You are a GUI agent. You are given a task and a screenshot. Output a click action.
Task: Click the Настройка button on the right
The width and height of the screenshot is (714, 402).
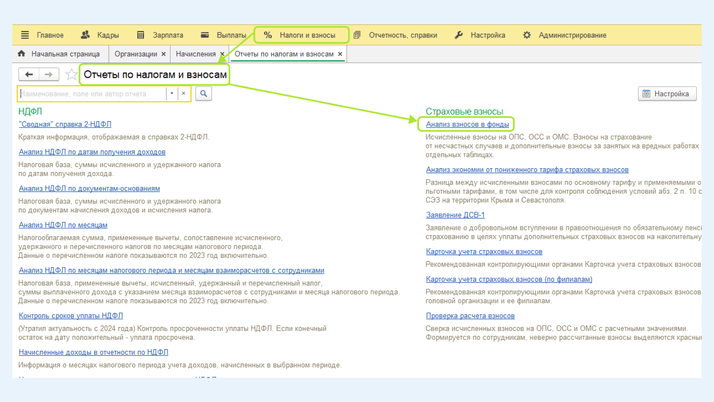667,94
